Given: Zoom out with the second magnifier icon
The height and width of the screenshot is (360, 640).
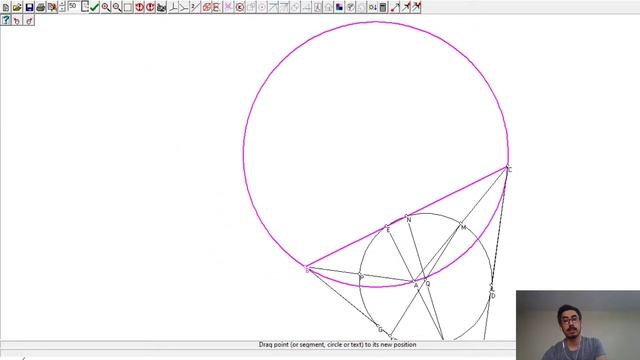Looking at the screenshot, I should tap(117, 7).
